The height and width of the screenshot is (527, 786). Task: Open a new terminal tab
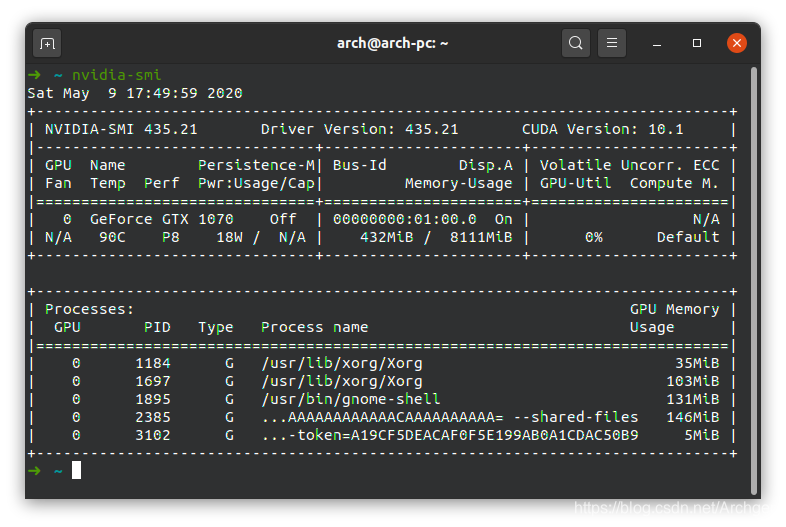47,44
